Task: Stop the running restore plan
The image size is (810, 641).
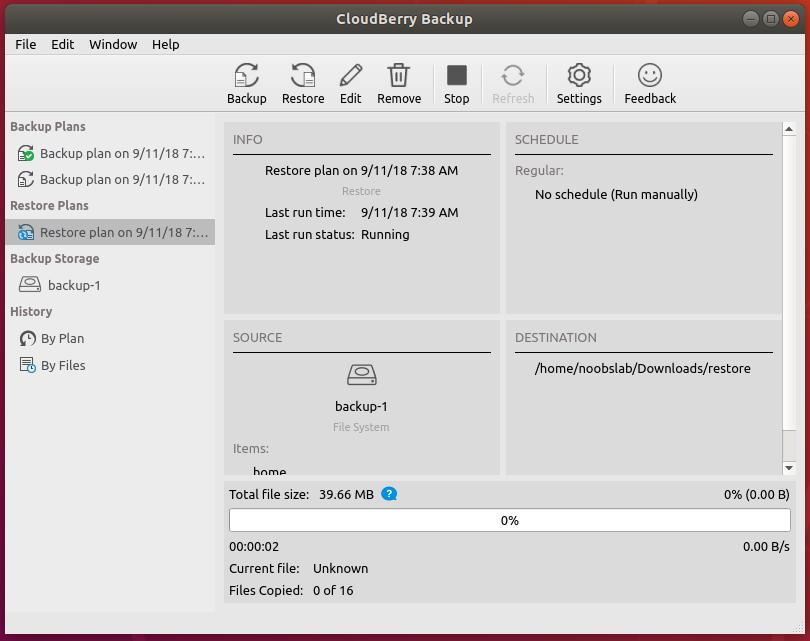Action: (457, 84)
